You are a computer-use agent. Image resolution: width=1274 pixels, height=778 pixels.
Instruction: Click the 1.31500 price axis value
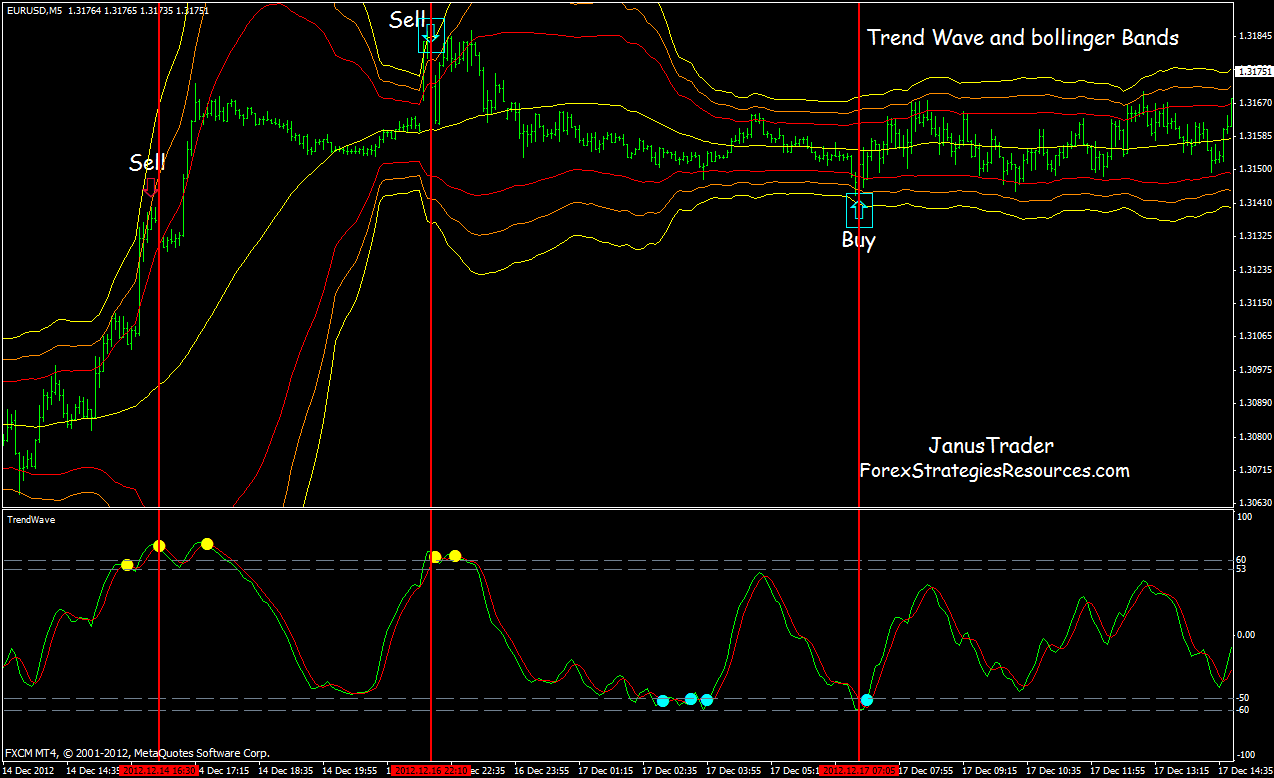1254,169
